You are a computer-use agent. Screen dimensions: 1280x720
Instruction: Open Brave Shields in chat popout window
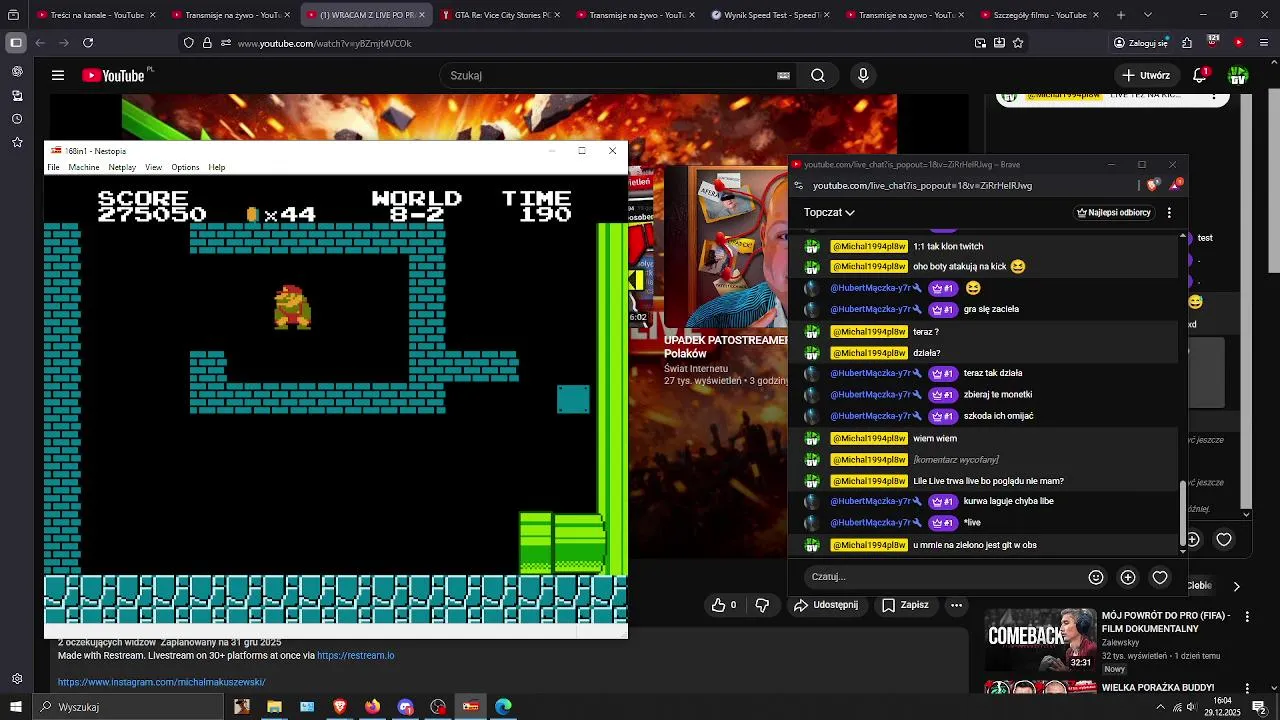coord(1153,185)
